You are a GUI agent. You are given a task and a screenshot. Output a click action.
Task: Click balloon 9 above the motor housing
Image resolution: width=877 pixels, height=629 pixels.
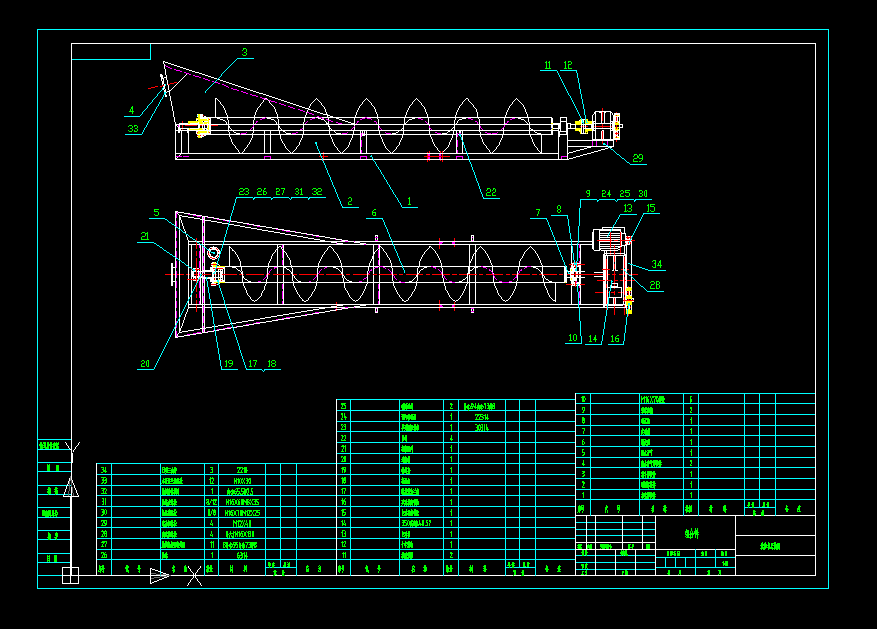588,193
